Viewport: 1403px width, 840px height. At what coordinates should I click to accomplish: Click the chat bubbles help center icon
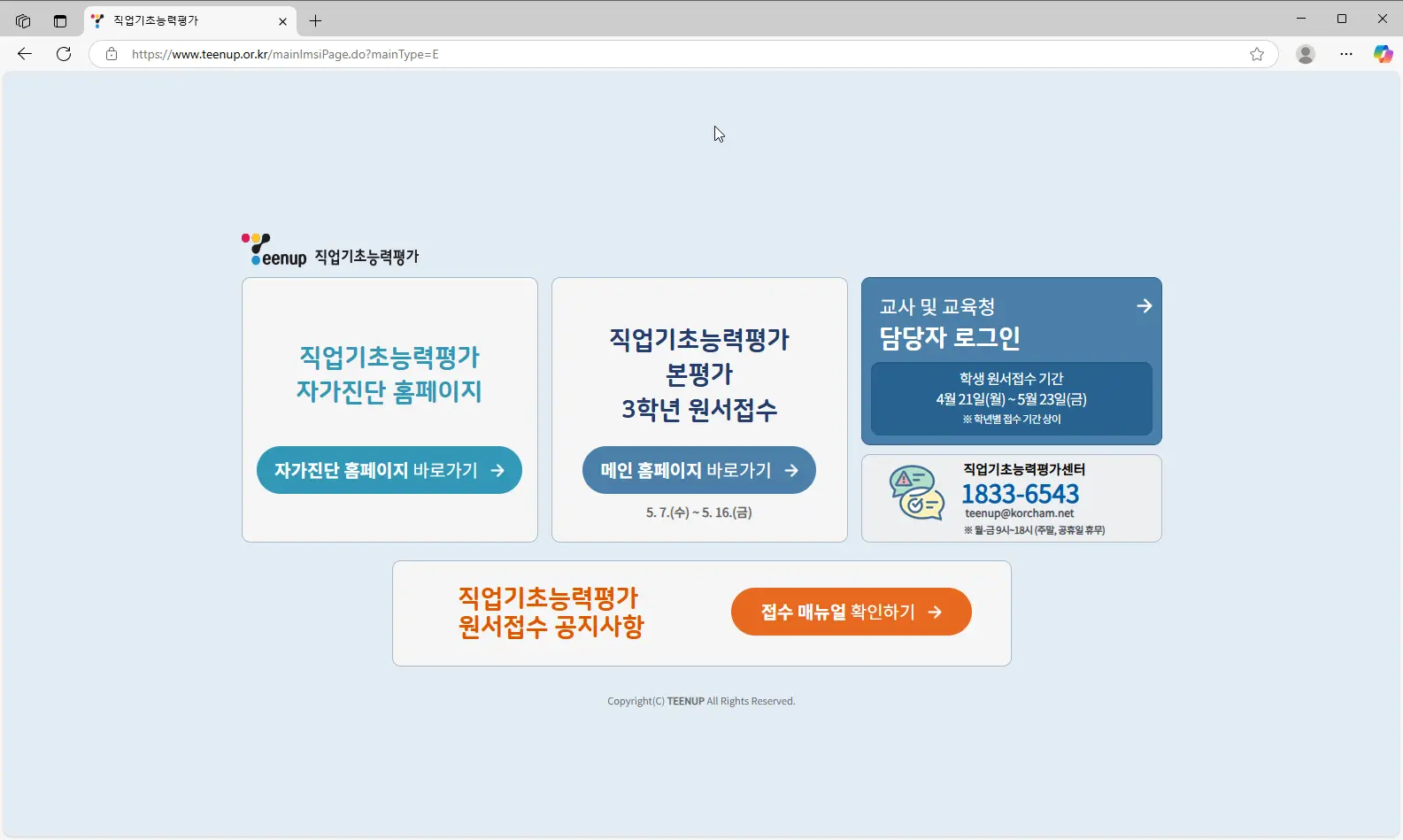point(917,492)
